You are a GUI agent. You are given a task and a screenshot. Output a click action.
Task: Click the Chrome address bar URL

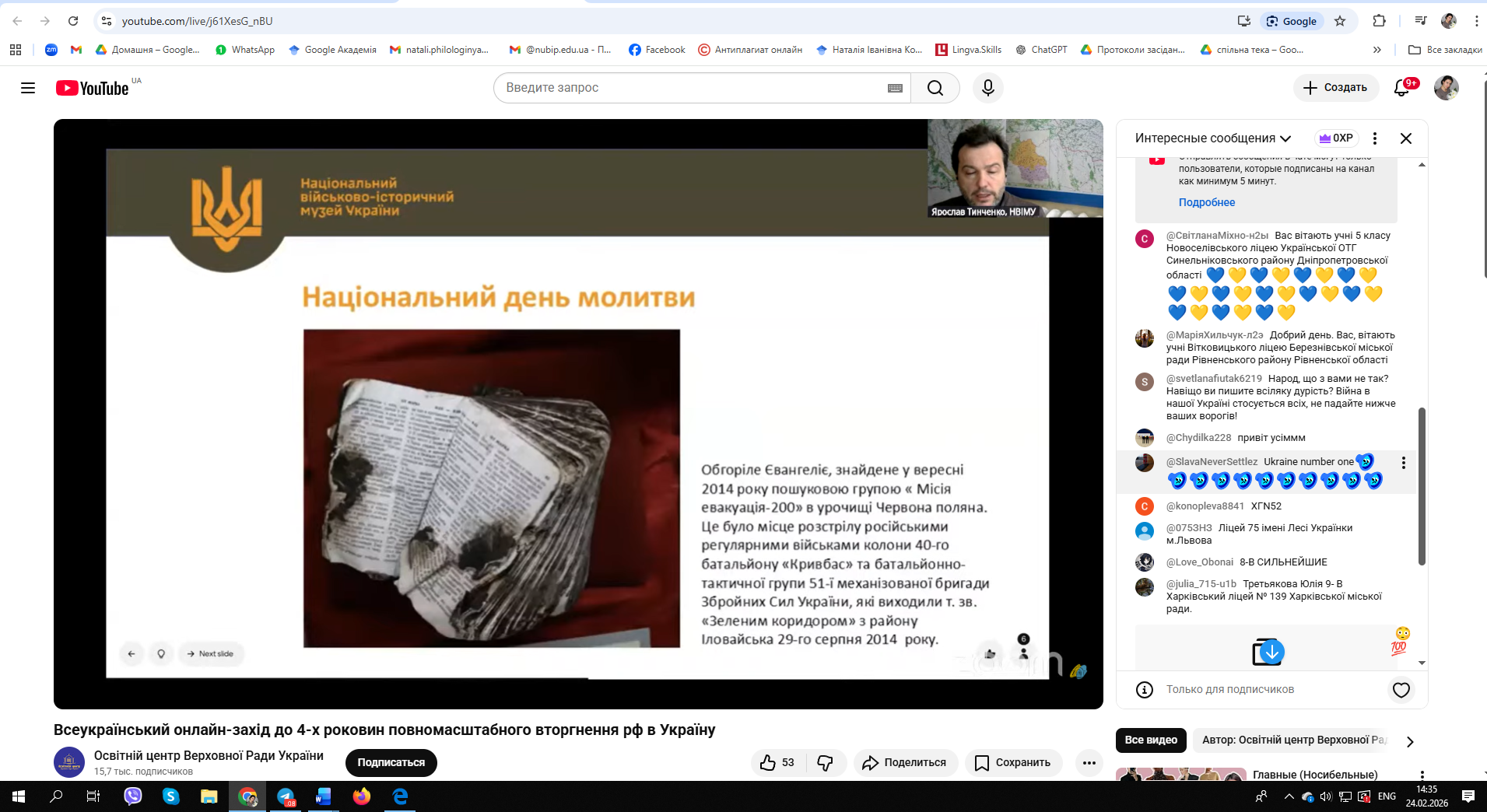tap(197, 21)
